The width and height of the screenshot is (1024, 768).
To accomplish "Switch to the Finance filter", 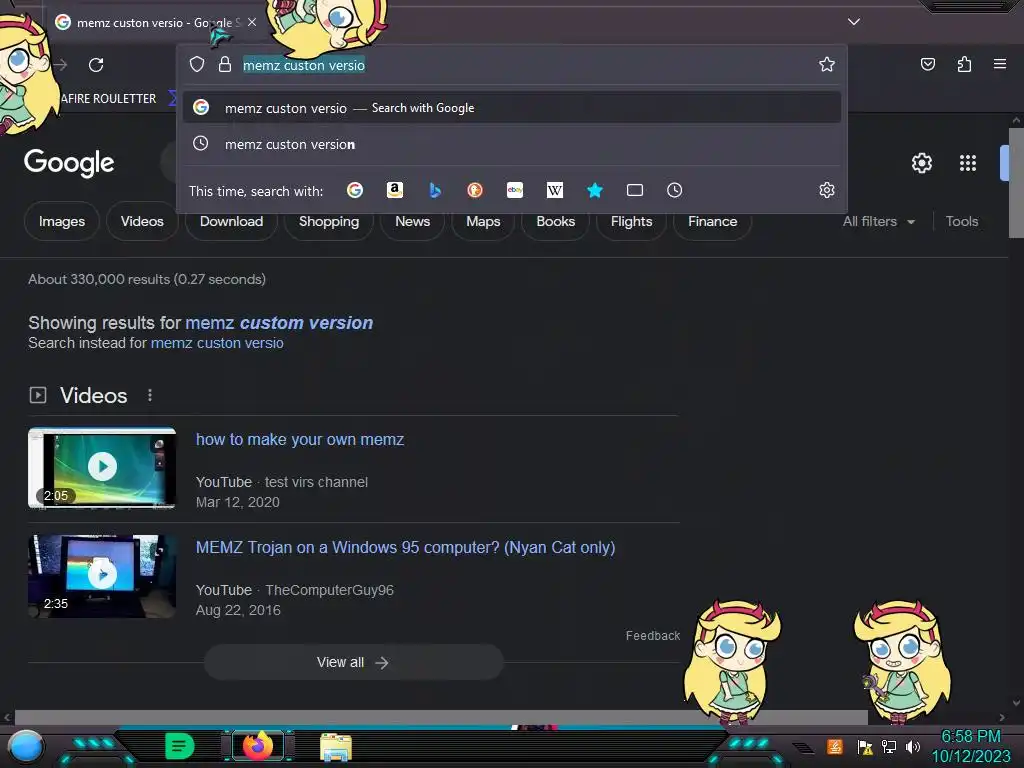I will [712, 221].
